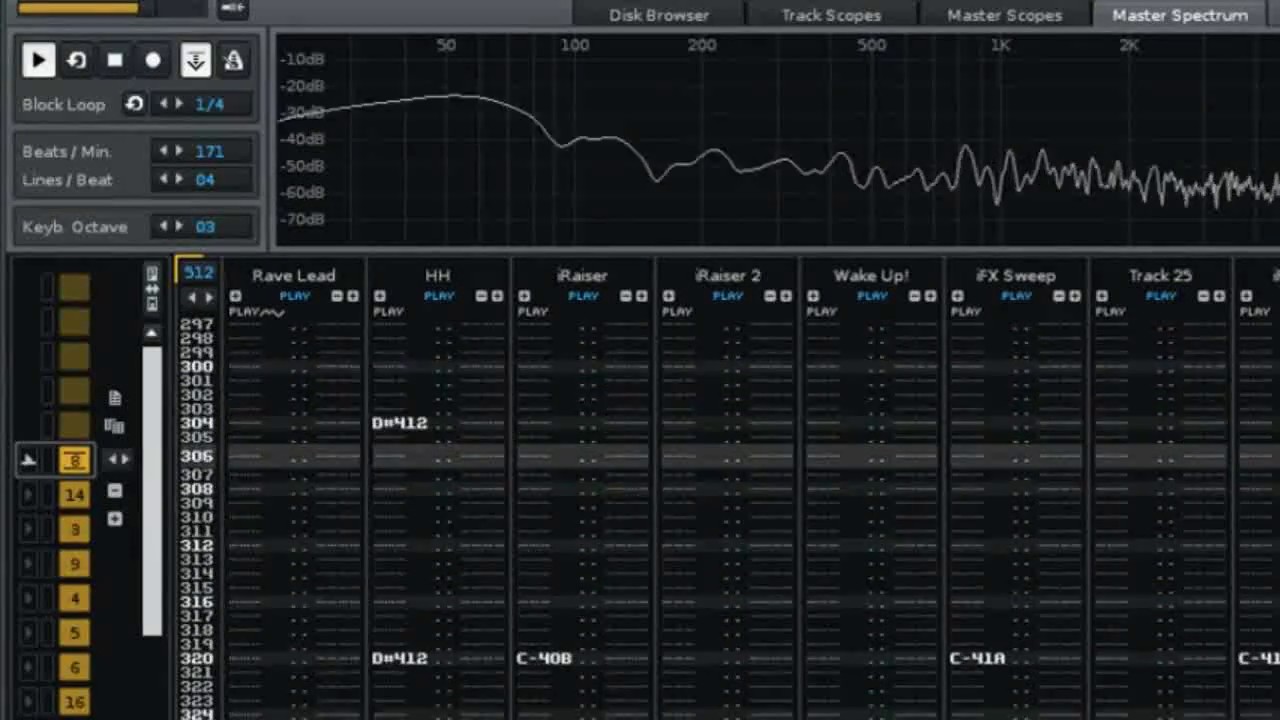
Task: Click left-right arrows beside pattern 8
Action: pyautogui.click(x=118, y=459)
